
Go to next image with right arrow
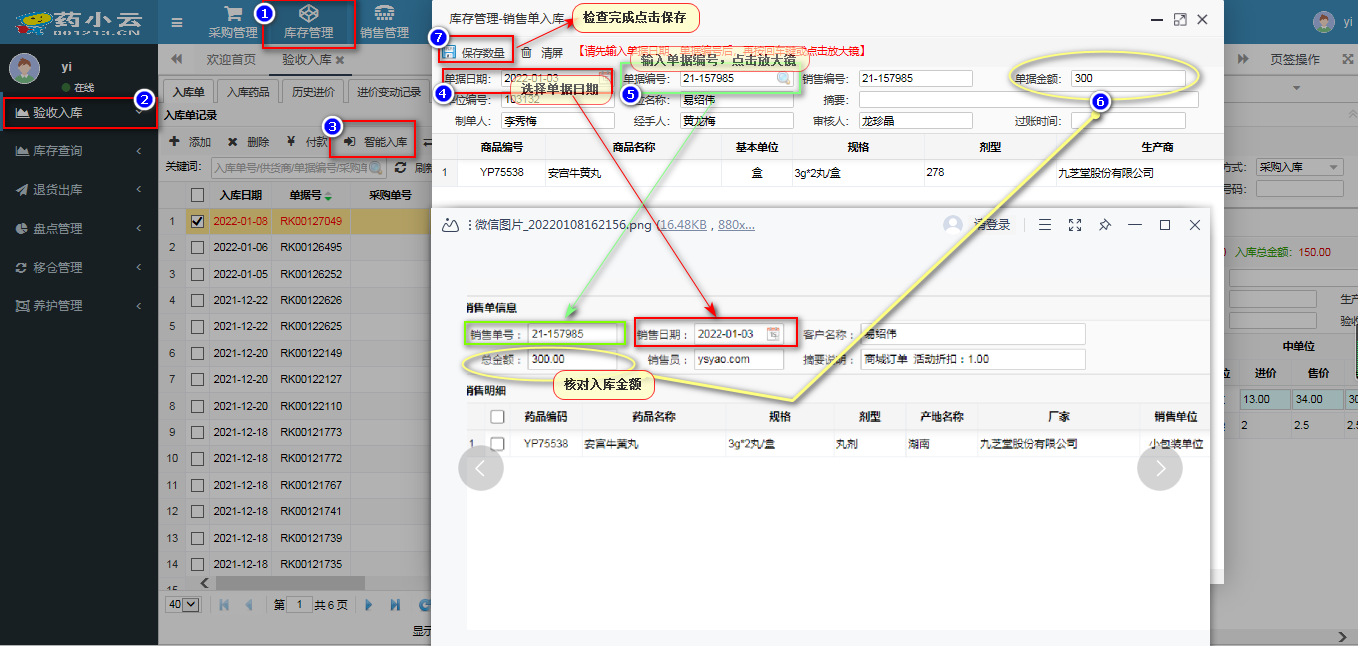click(x=1159, y=468)
